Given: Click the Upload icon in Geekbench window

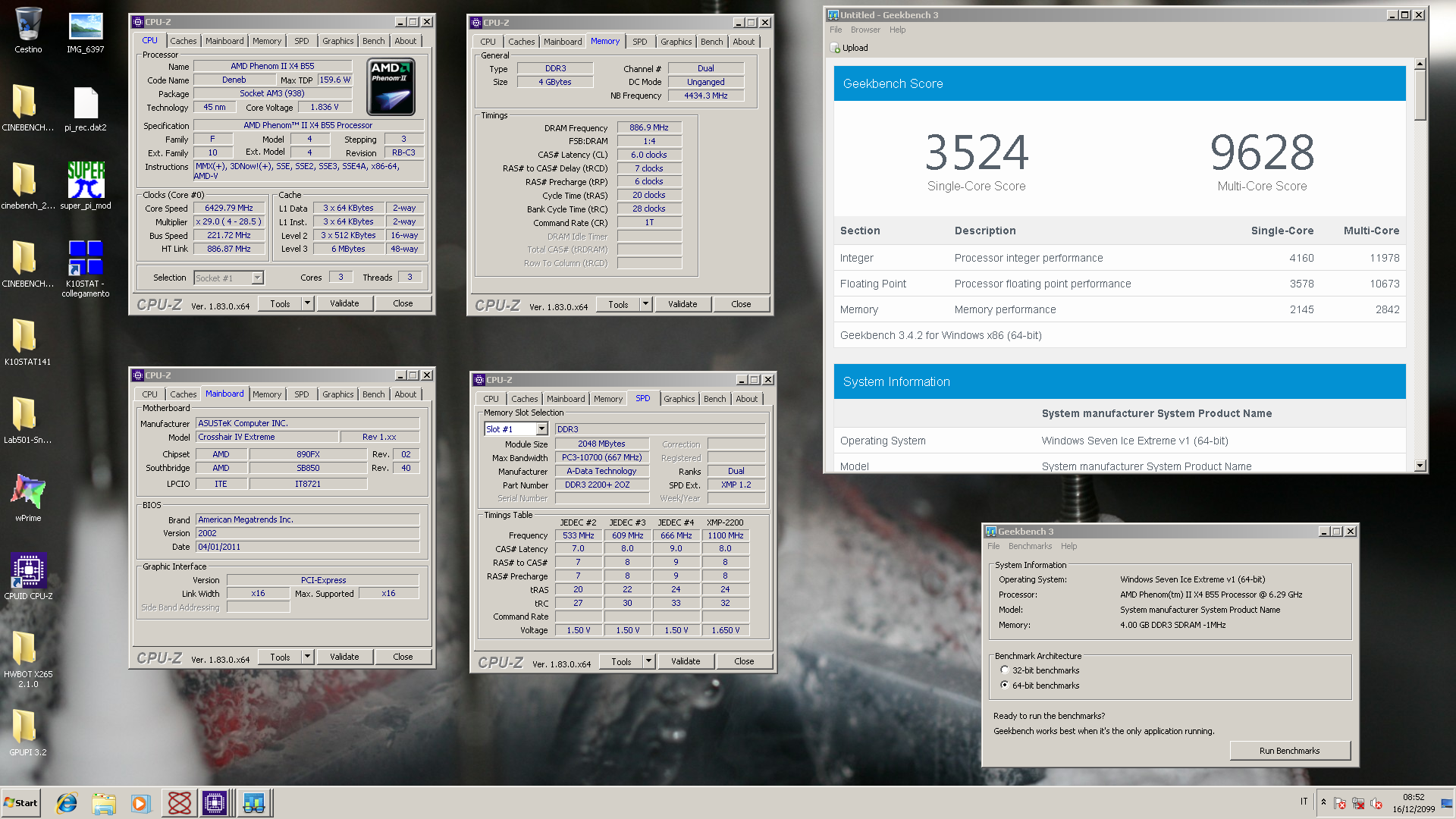Looking at the screenshot, I should click(835, 48).
